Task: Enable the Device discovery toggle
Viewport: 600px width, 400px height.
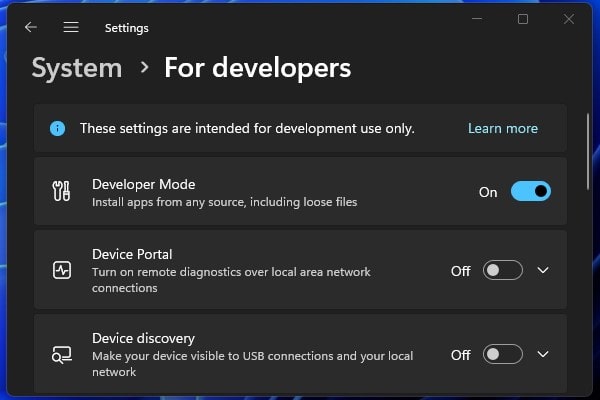Action: pos(502,354)
